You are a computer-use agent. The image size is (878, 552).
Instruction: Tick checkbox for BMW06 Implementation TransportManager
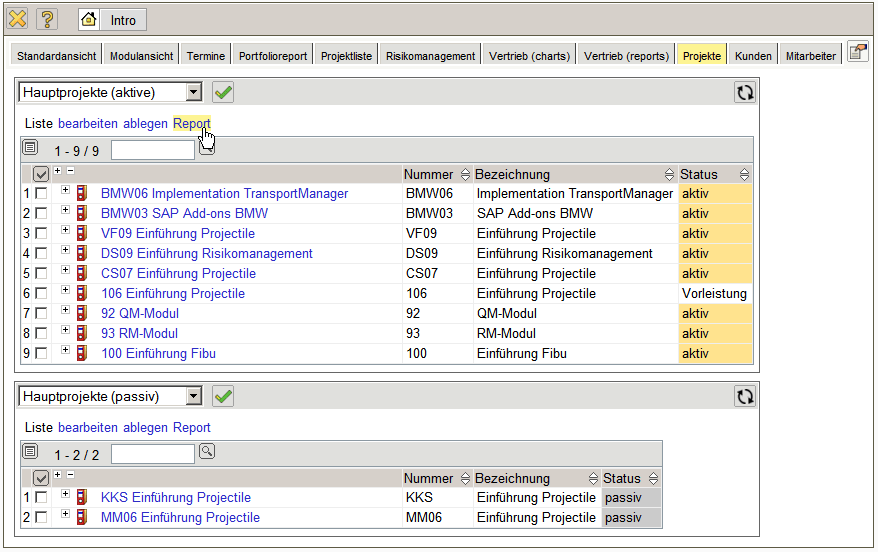(41, 194)
